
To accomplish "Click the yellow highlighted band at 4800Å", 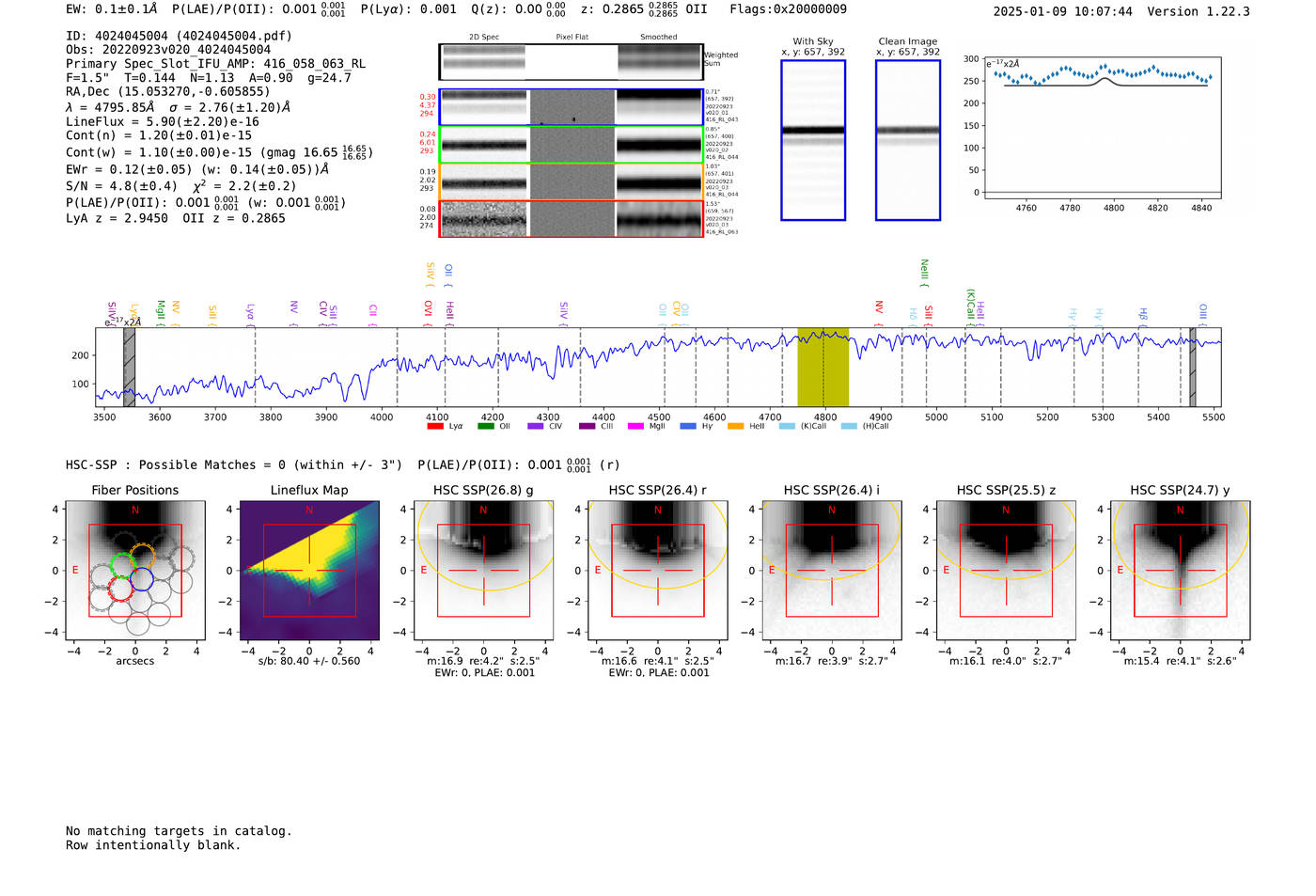I will coord(823,367).
